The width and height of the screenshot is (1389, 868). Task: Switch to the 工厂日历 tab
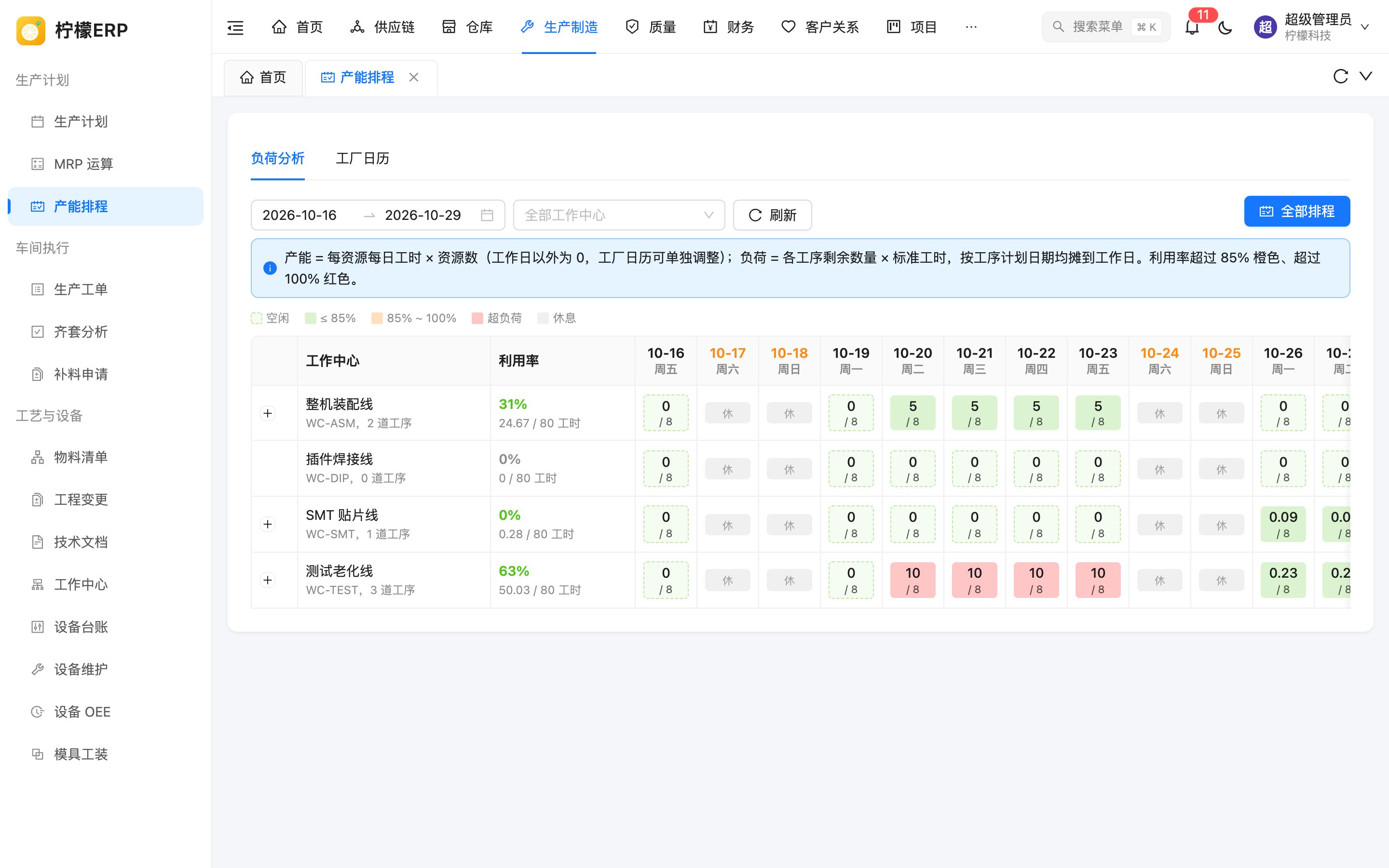362,159
